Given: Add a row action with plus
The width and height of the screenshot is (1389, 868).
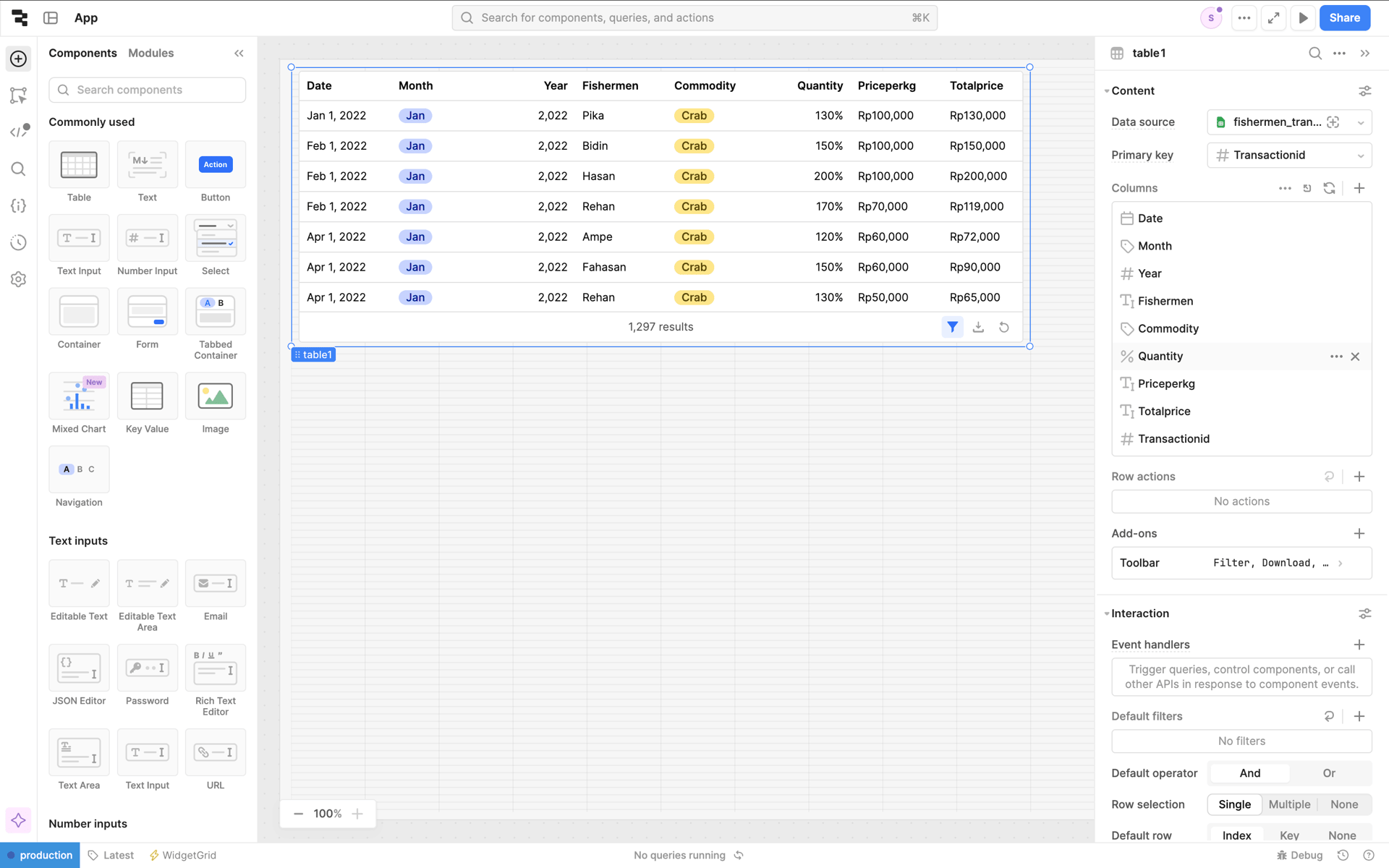Looking at the screenshot, I should coord(1359,476).
